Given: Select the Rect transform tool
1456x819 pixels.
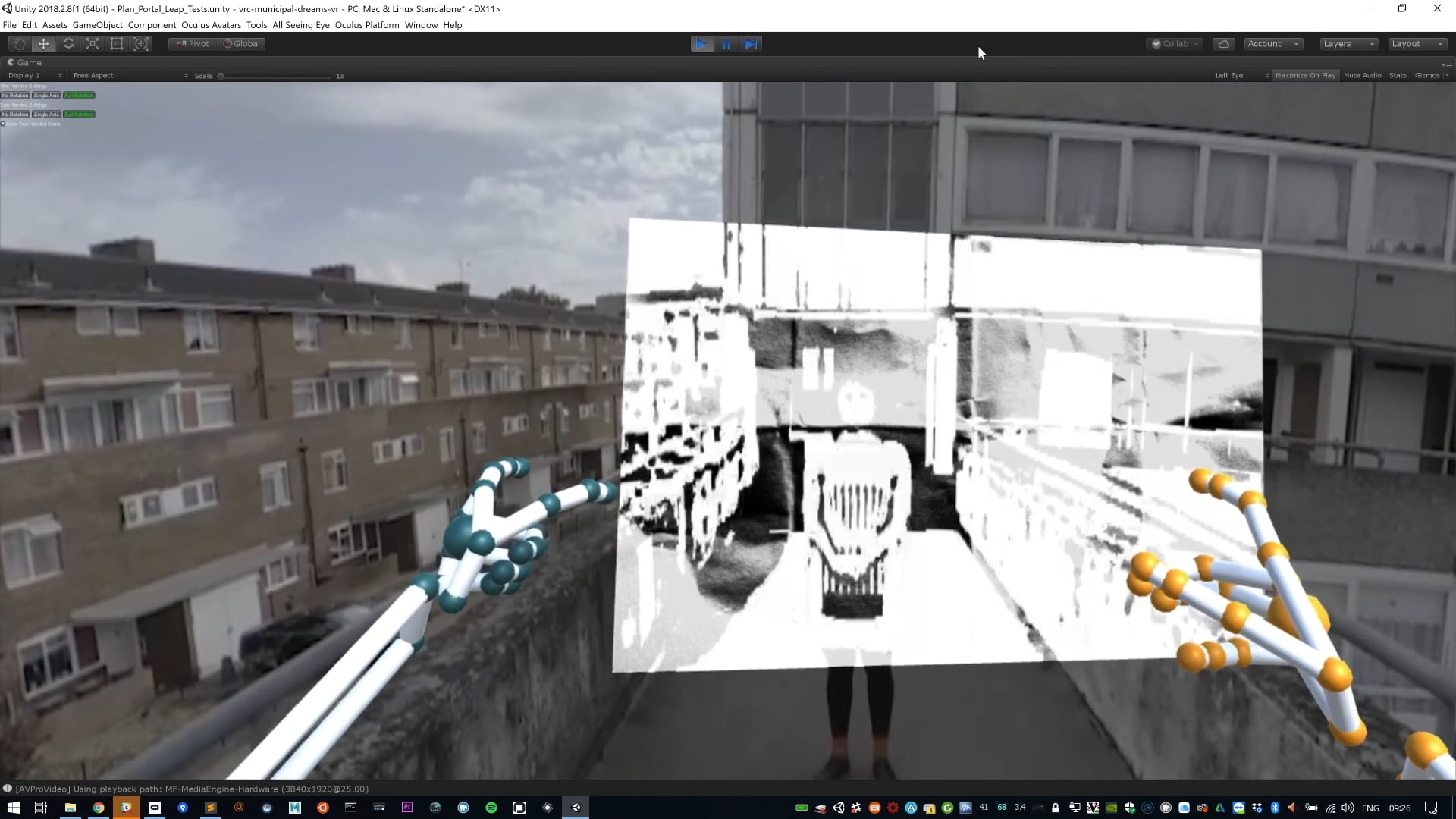Looking at the screenshot, I should [x=117, y=44].
